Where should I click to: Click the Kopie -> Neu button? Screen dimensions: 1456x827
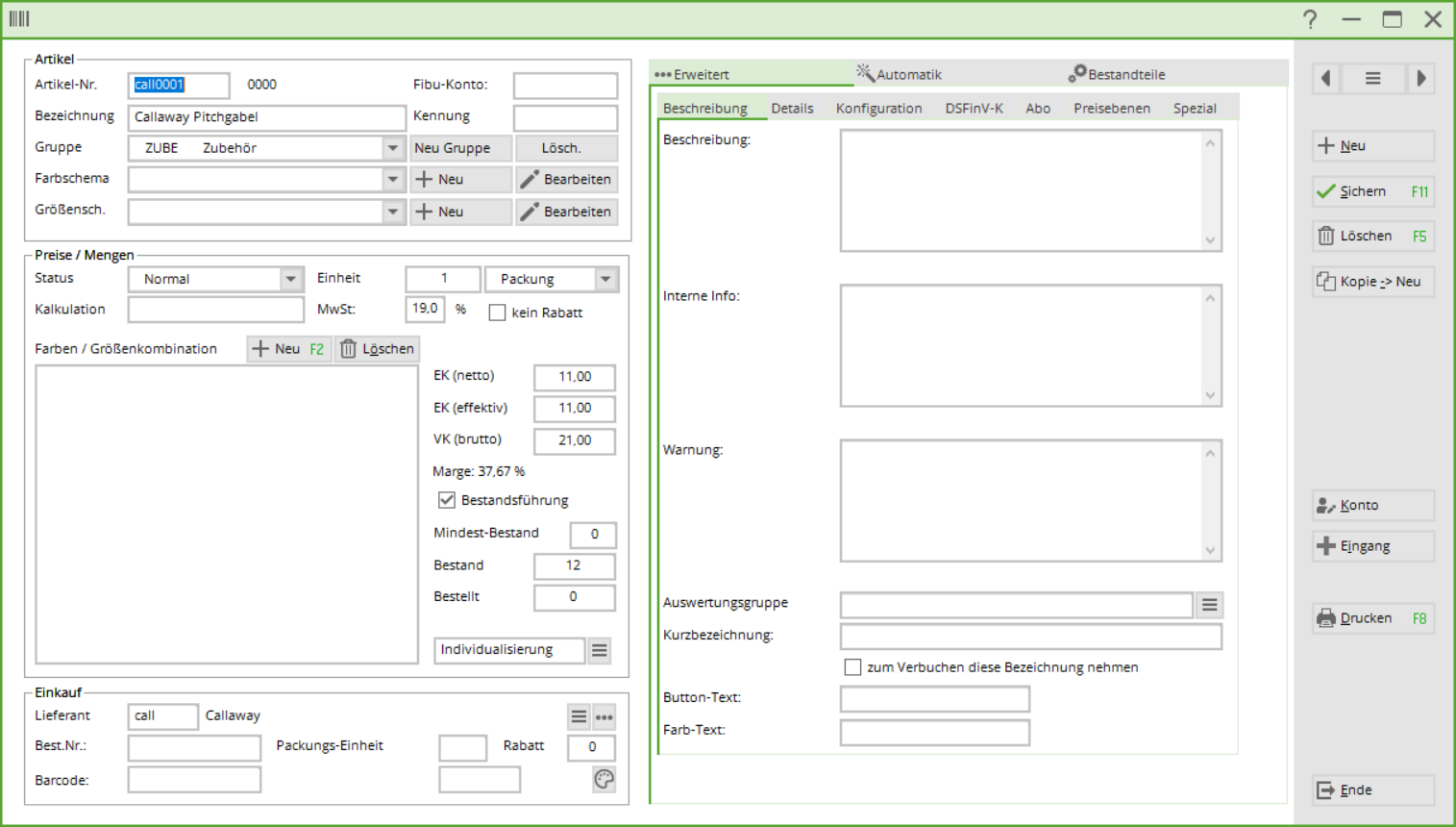point(1372,282)
